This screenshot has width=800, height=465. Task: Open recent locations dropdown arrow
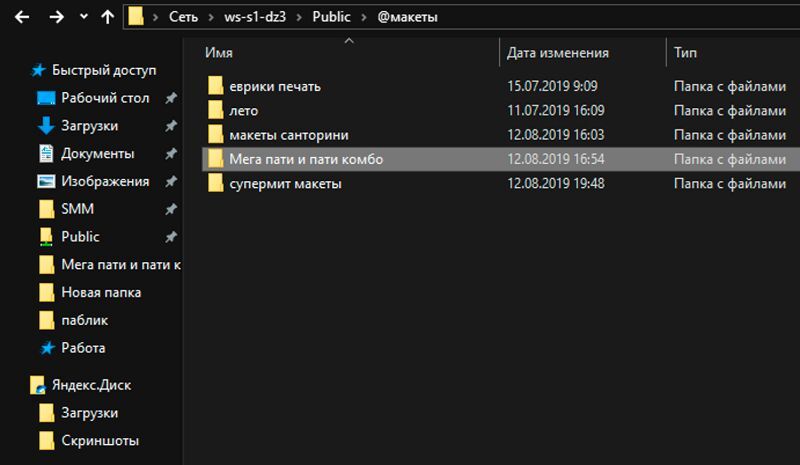tap(83, 17)
